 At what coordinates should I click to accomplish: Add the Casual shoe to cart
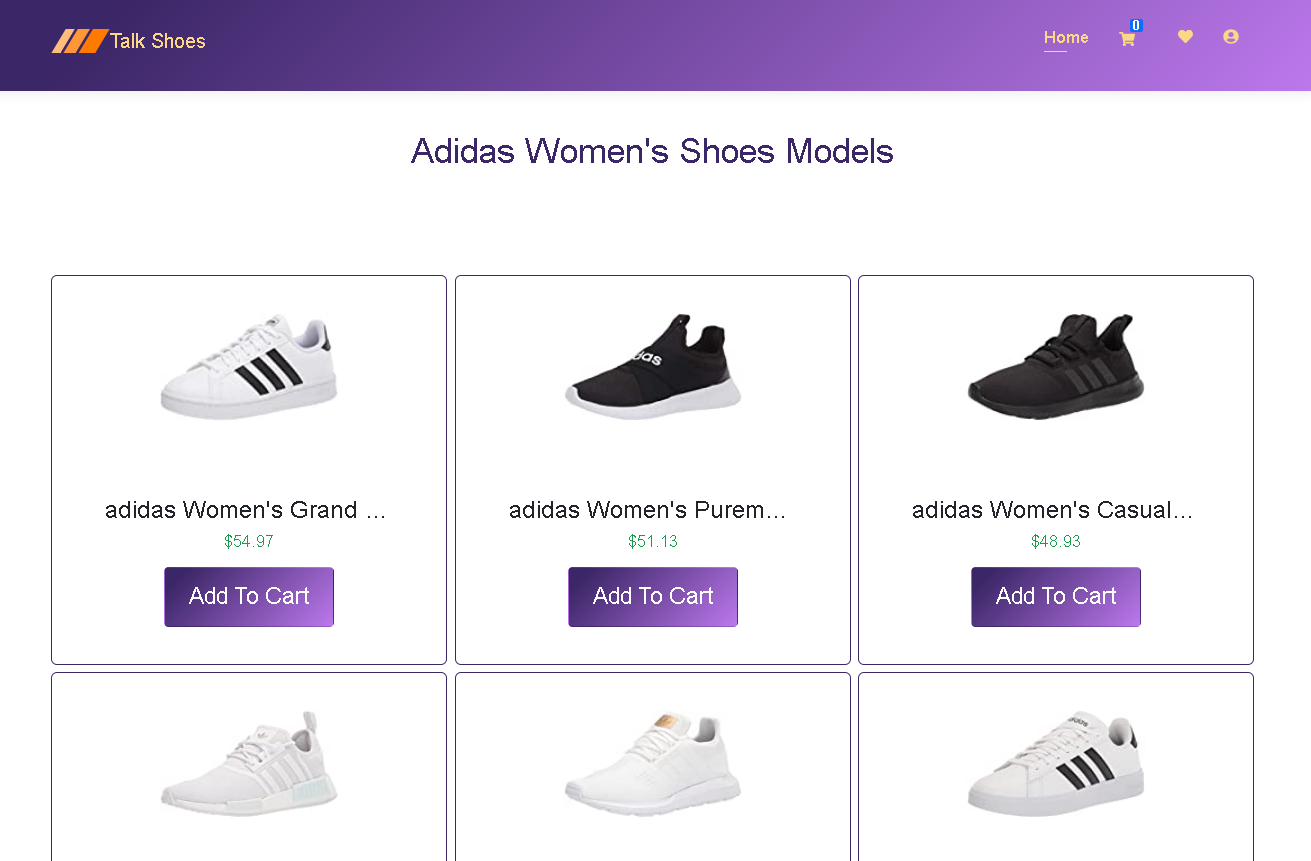1055,596
